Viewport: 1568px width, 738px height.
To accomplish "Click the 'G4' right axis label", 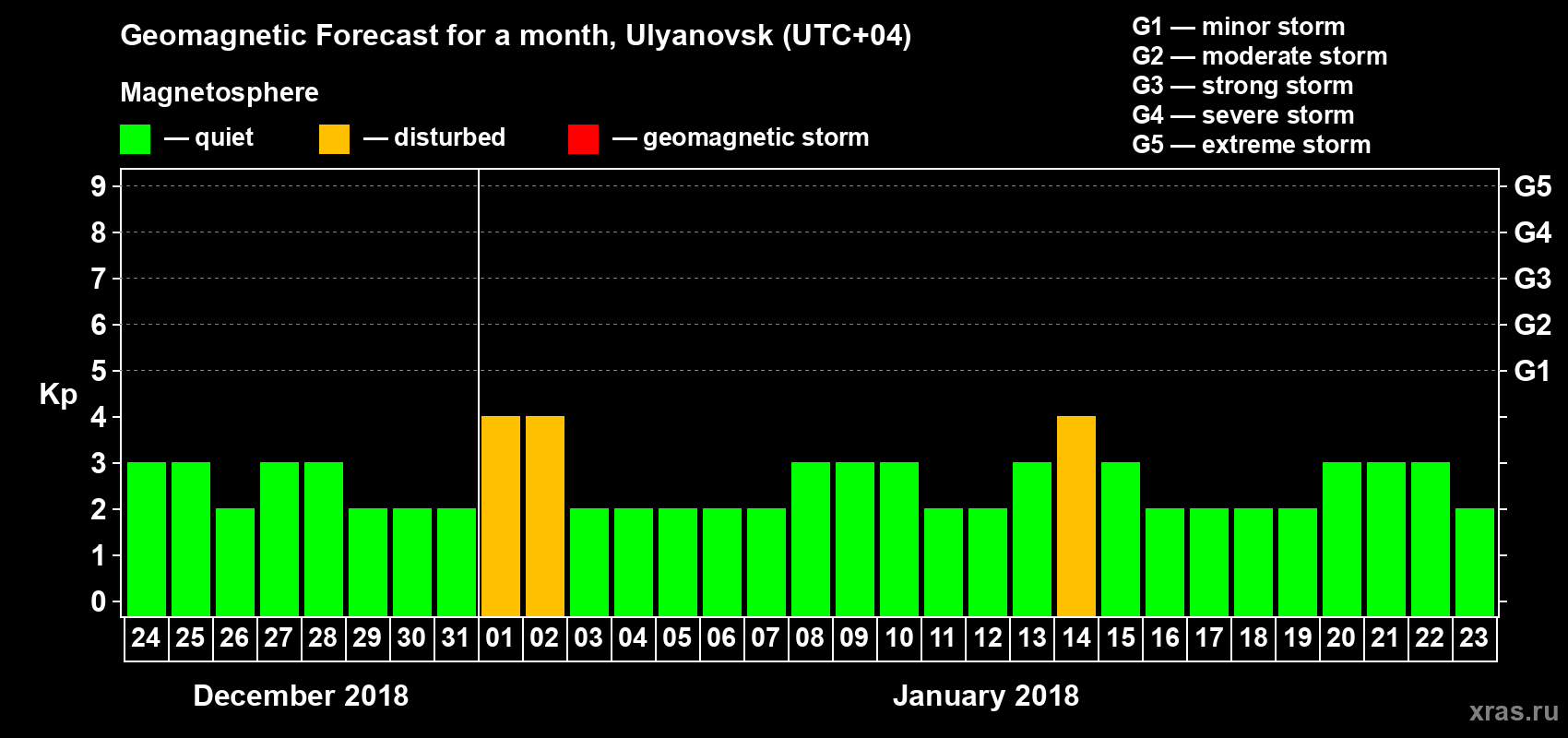I will point(1533,232).
